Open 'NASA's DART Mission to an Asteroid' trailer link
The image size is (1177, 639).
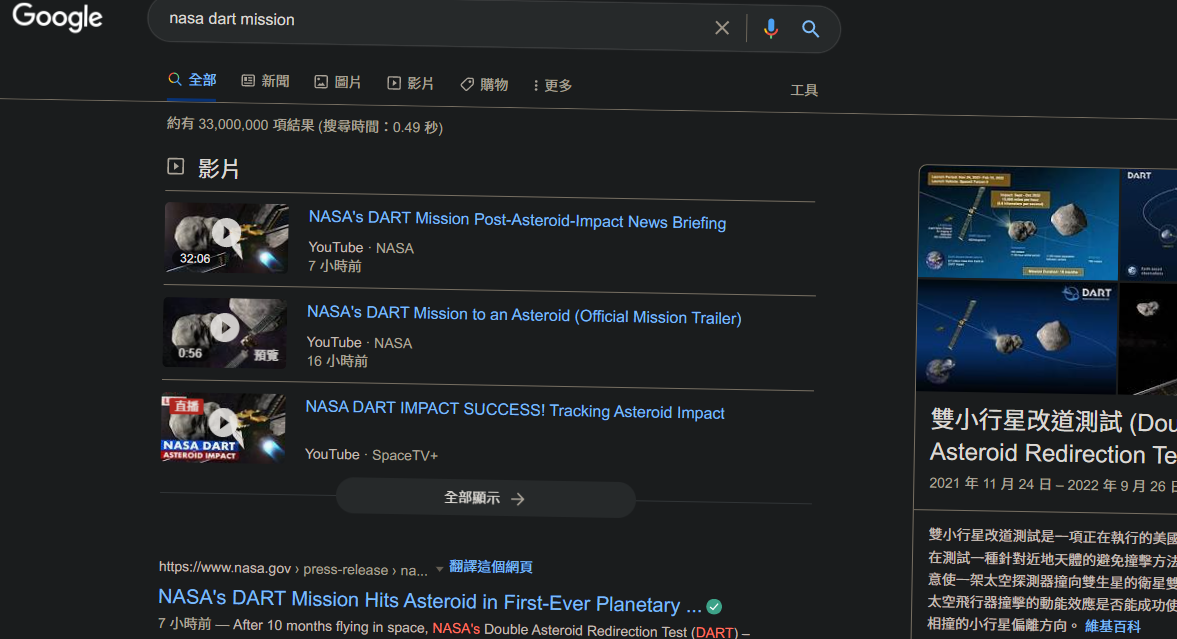click(524, 315)
